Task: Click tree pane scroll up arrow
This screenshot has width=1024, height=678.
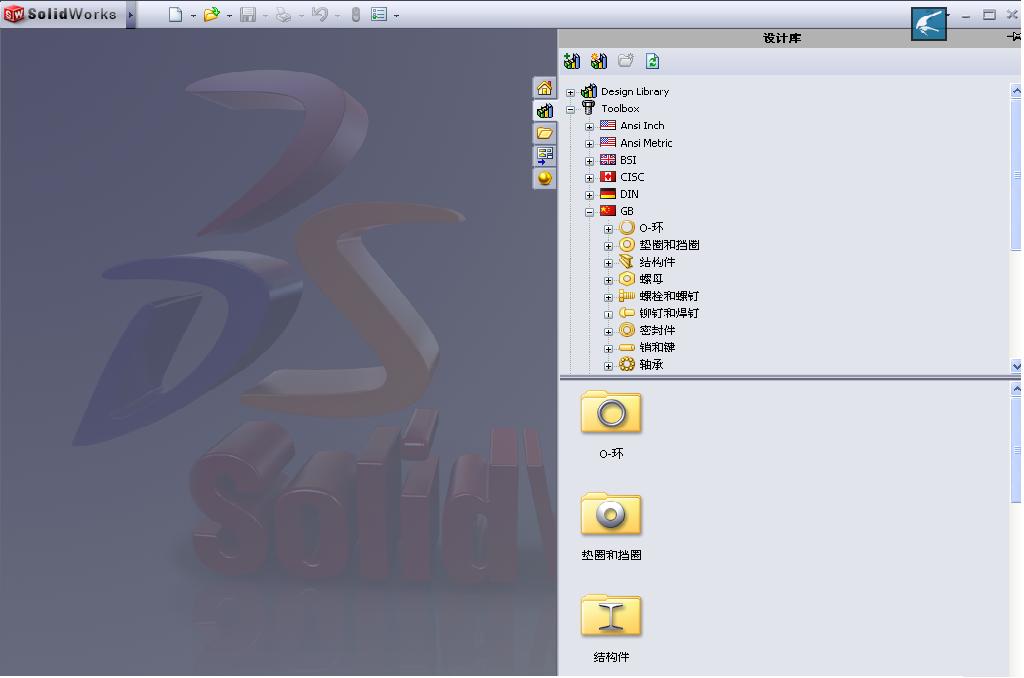Action: click(1016, 91)
